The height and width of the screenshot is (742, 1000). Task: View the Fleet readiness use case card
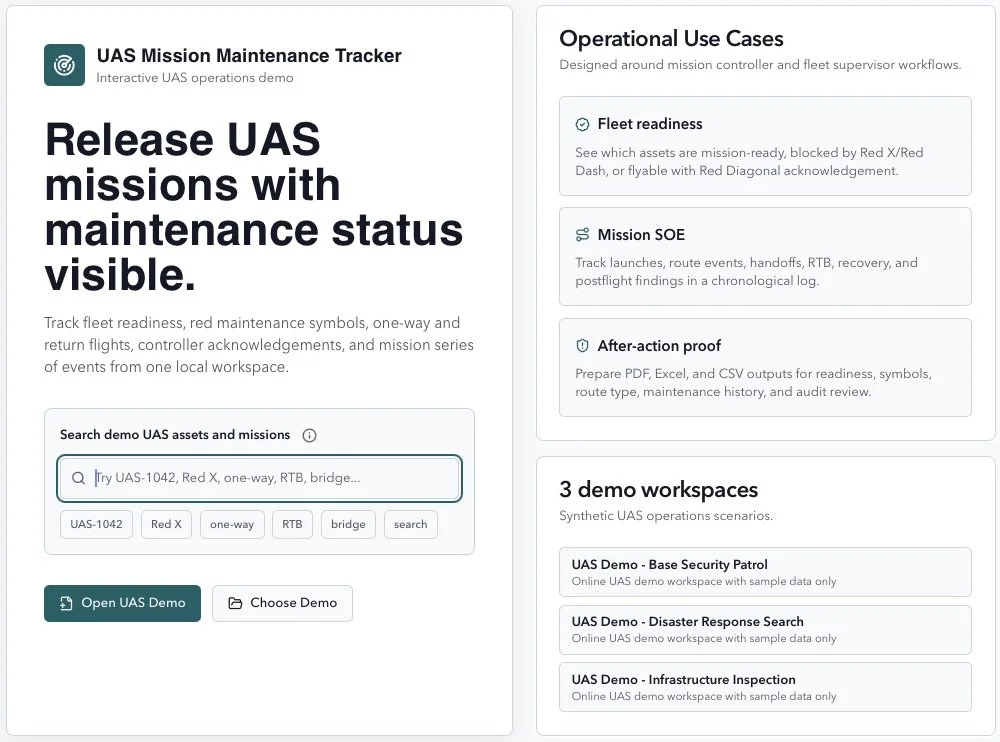(765, 146)
